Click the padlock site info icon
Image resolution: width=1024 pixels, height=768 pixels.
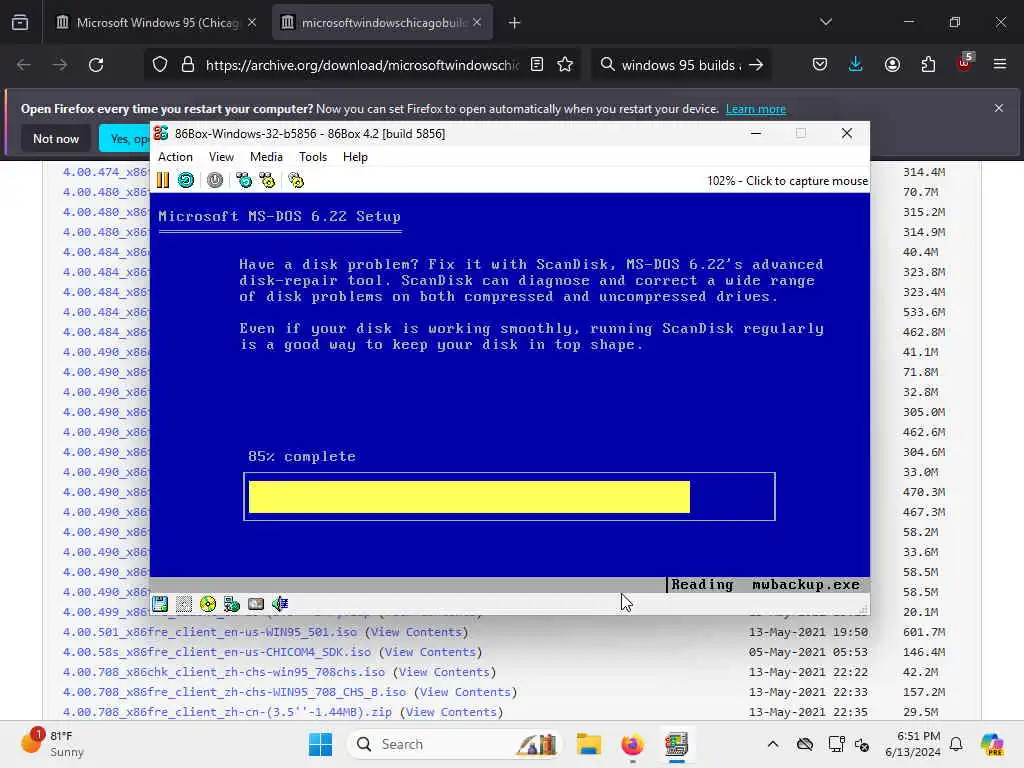pyautogui.click(x=188, y=65)
